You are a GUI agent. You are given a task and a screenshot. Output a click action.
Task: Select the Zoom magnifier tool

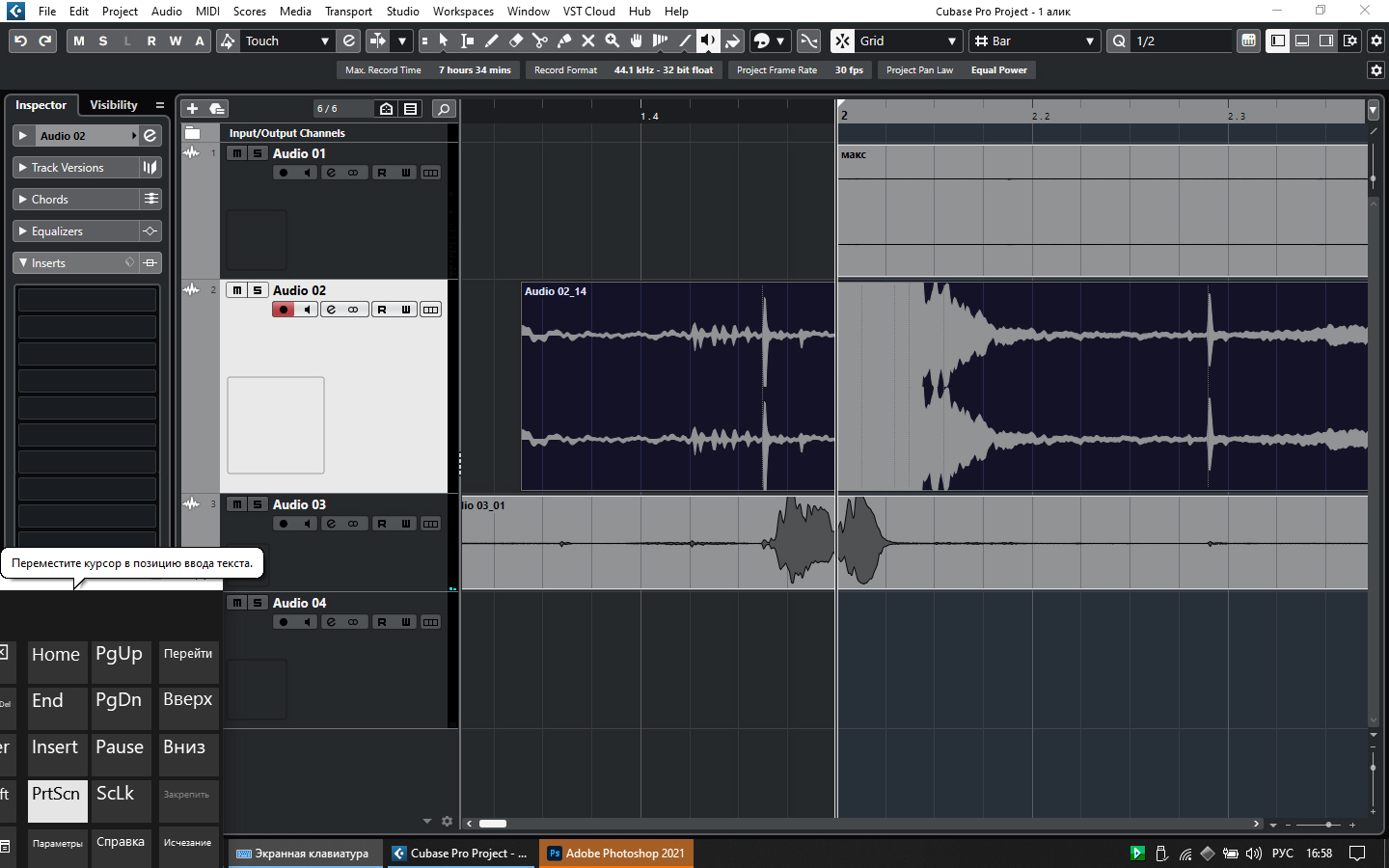tap(613, 41)
